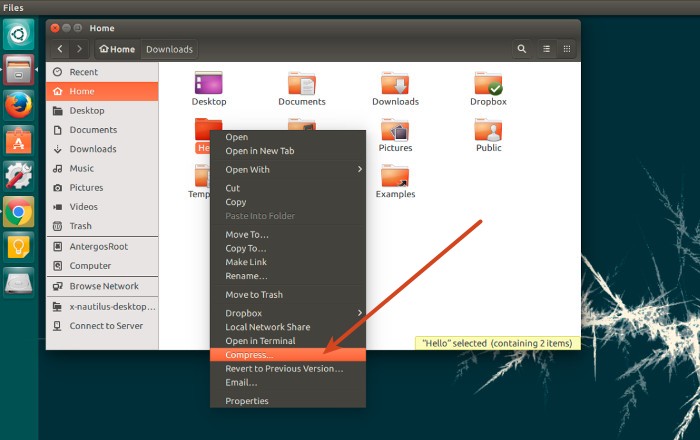Choose Email… from context menu
This screenshot has height=440, width=700.
coord(288,382)
